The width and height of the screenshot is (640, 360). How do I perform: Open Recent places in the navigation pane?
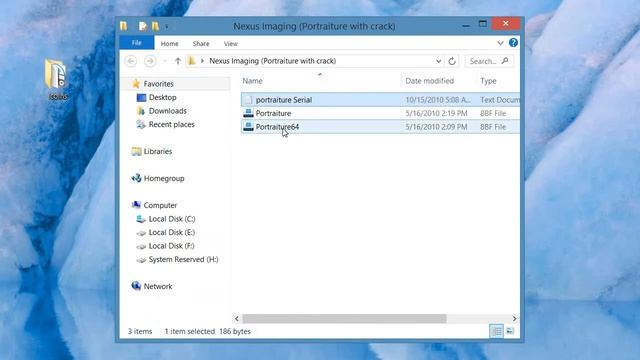click(x=171, y=124)
